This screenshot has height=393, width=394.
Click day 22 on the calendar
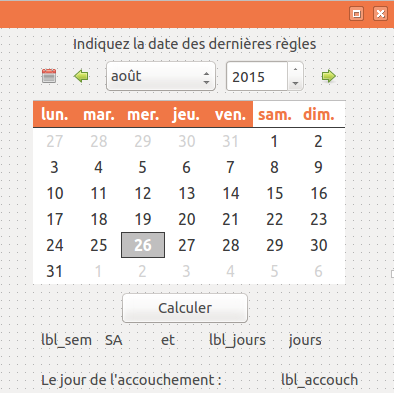pyautogui.click(x=274, y=219)
